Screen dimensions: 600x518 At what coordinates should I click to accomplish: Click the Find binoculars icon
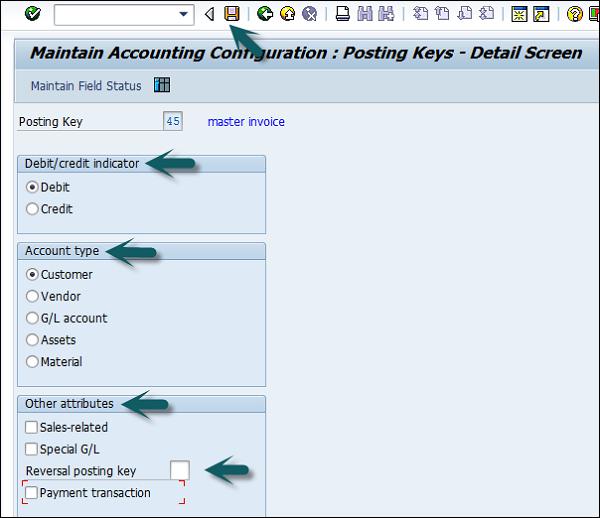[x=364, y=14]
